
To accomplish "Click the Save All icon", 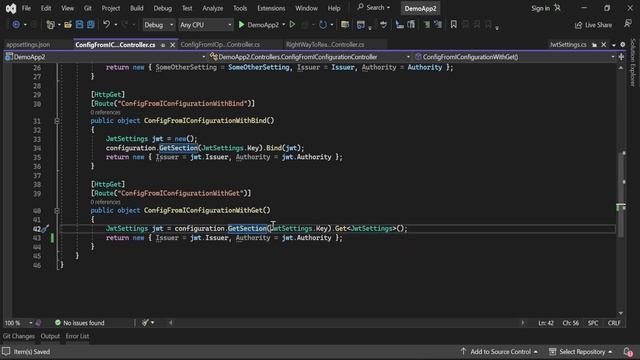I will 91,25.
